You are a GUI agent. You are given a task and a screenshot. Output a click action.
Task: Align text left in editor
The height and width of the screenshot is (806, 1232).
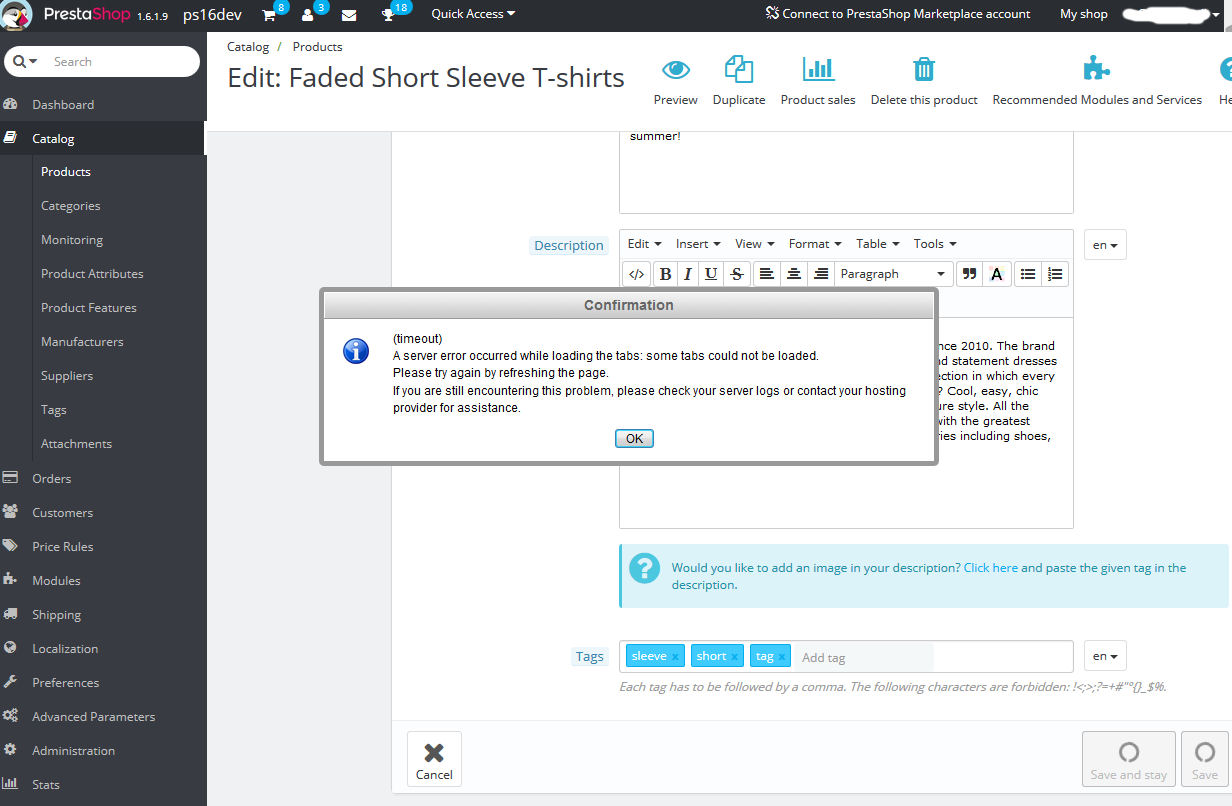point(766,274)
